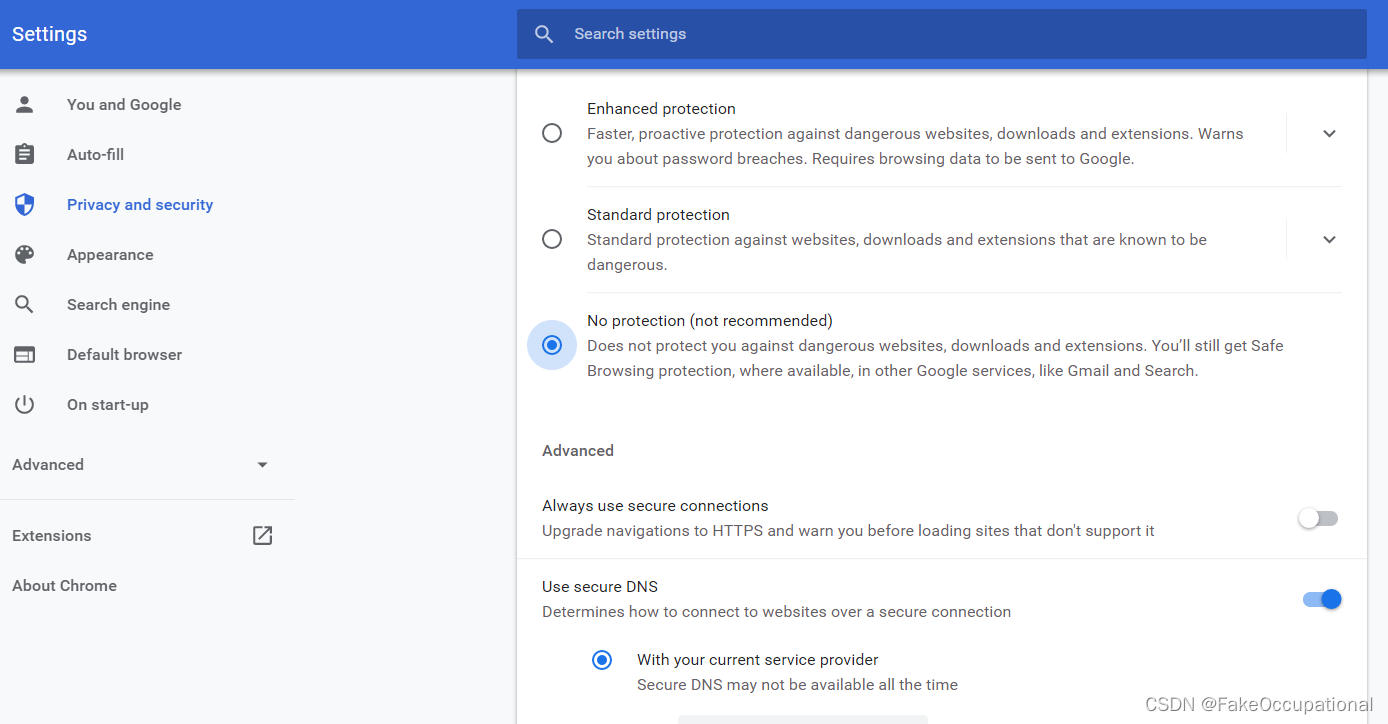This screenshot has height=724, width=1388.
Task: Click the Advanced label in sidebar
Action: pos(48,464)
